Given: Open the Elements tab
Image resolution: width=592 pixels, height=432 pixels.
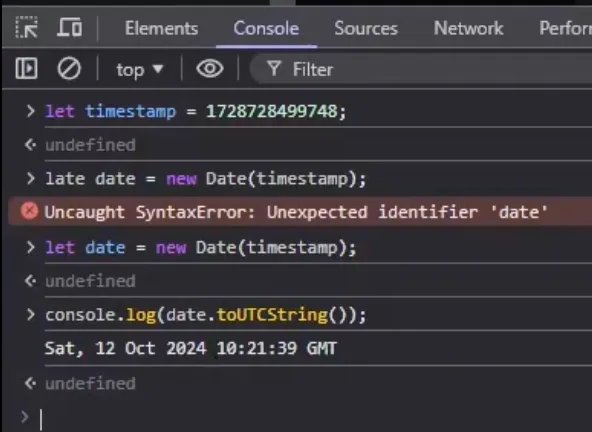Looking at the screenshot, I should point(161,28).
